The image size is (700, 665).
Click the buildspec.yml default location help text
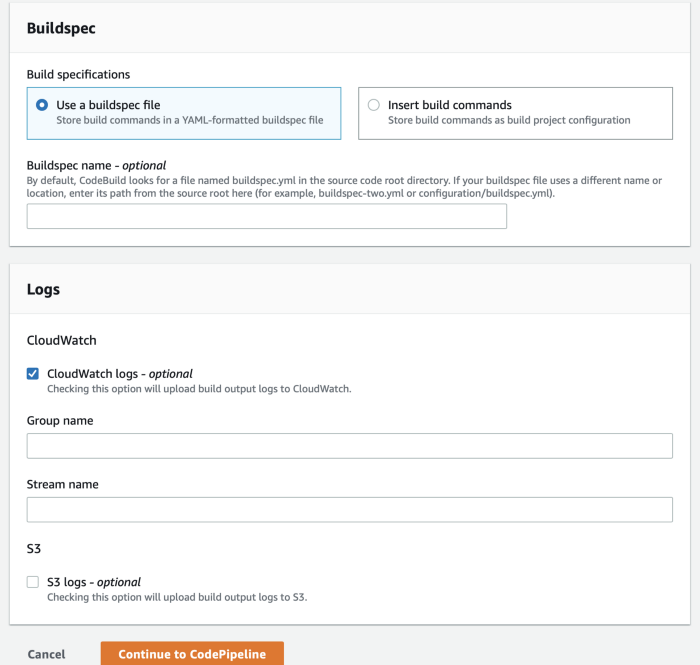[x=344, y=187]
